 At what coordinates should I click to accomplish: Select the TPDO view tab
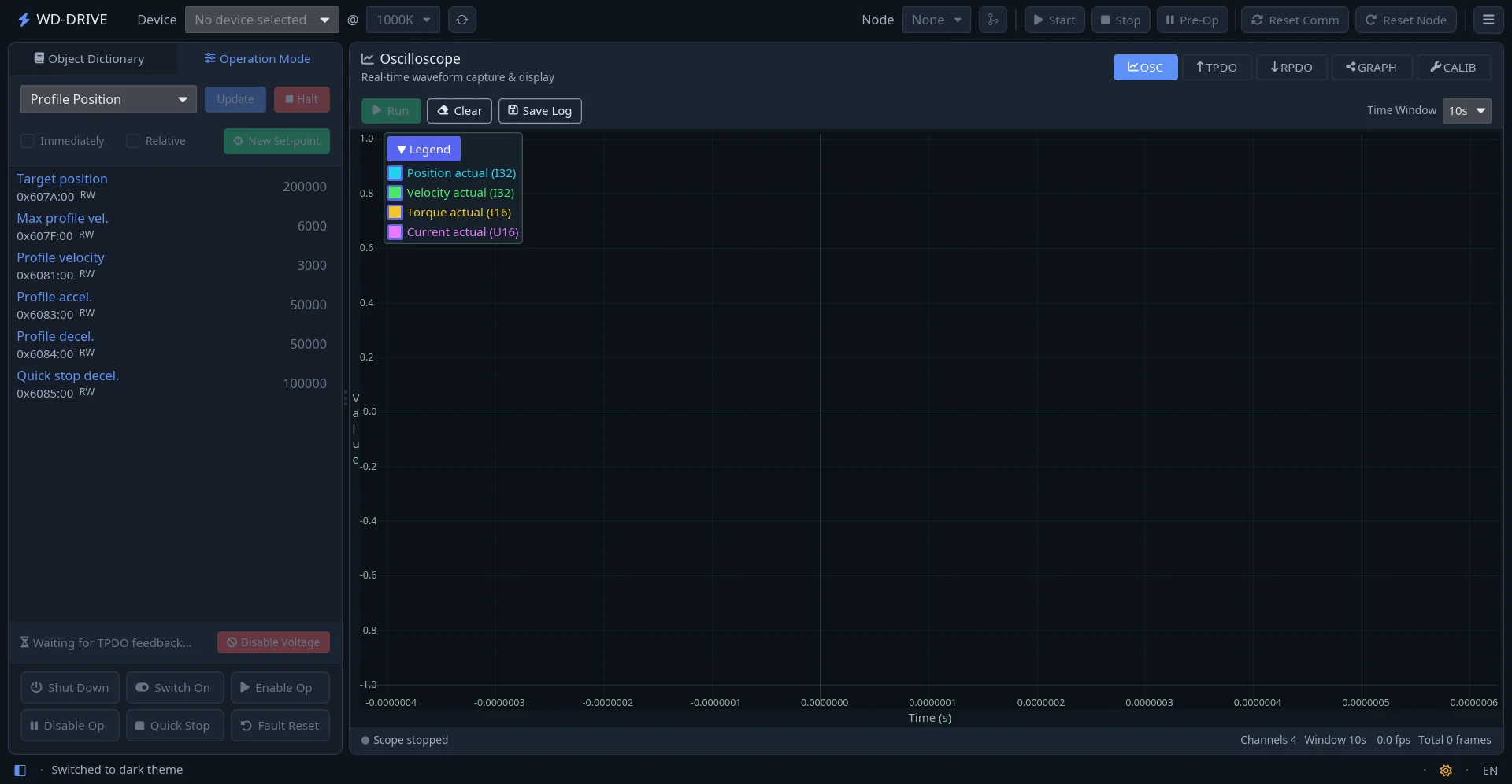click(x=1217, y=67)
